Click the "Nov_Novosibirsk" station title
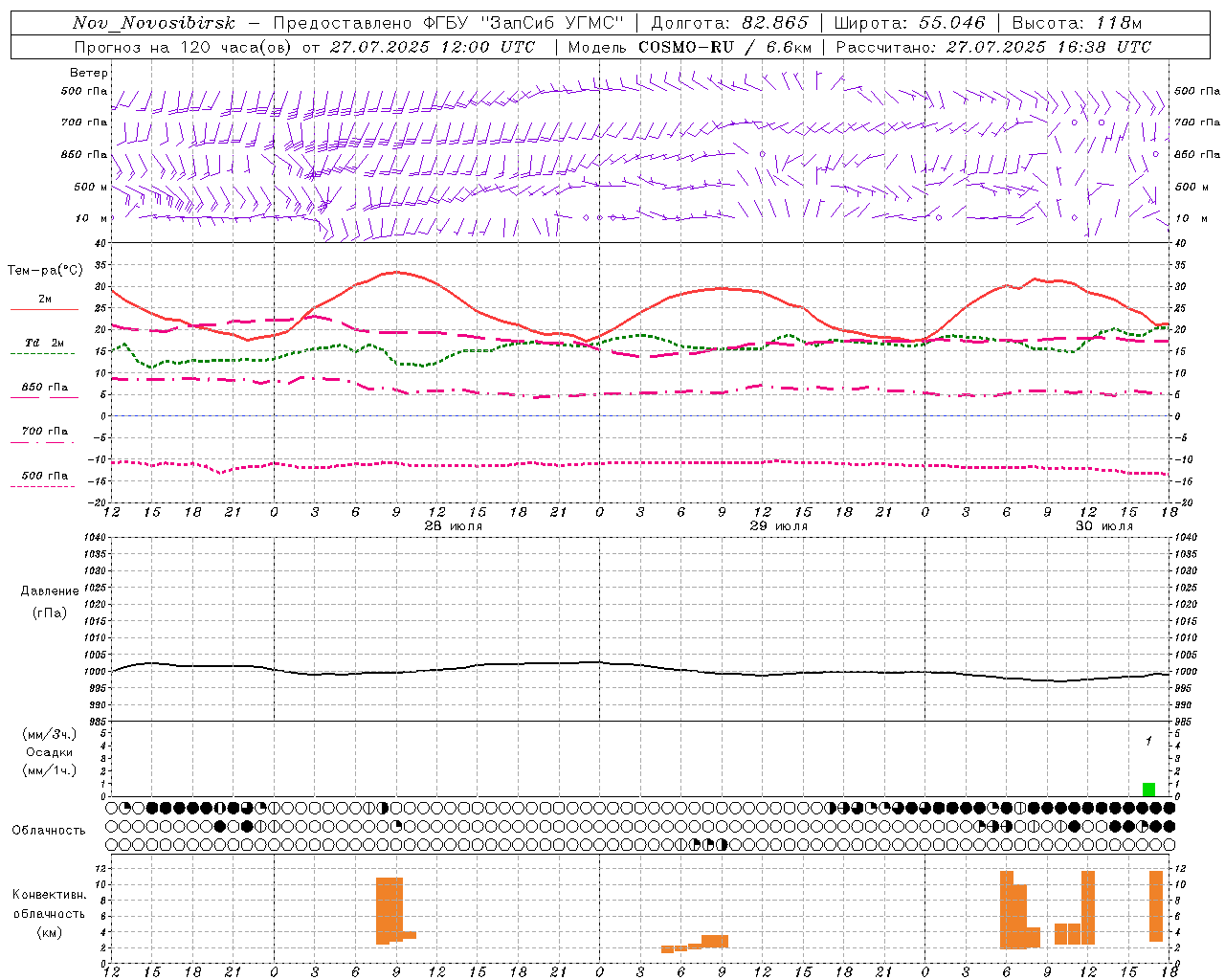 click(x=154, y=23)
